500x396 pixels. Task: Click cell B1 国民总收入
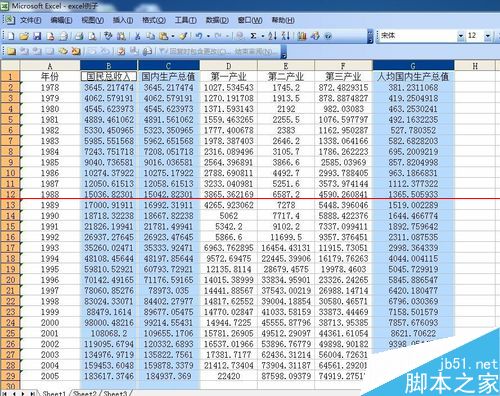[109, 77]
